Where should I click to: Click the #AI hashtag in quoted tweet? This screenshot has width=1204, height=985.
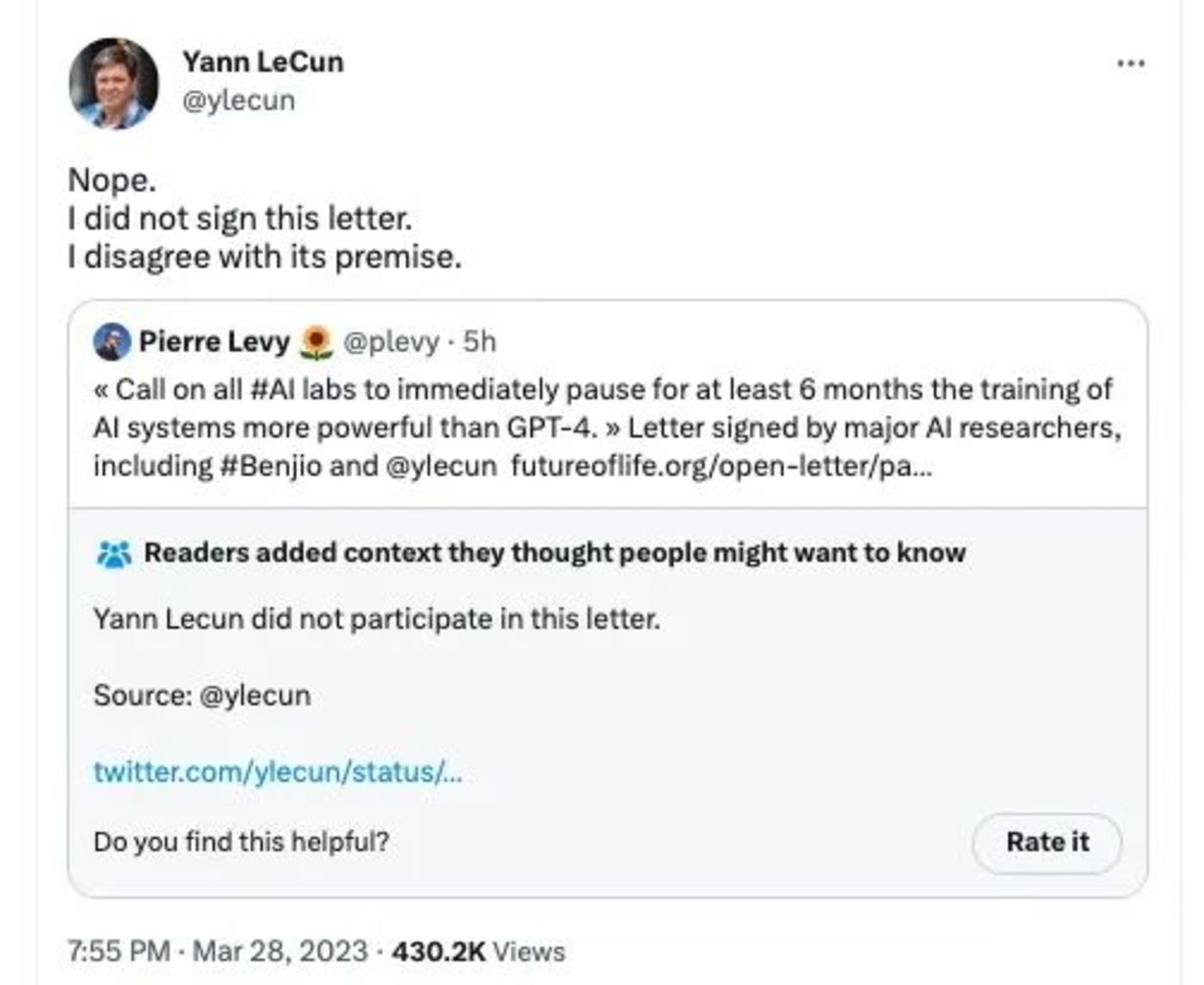[272, 389]
